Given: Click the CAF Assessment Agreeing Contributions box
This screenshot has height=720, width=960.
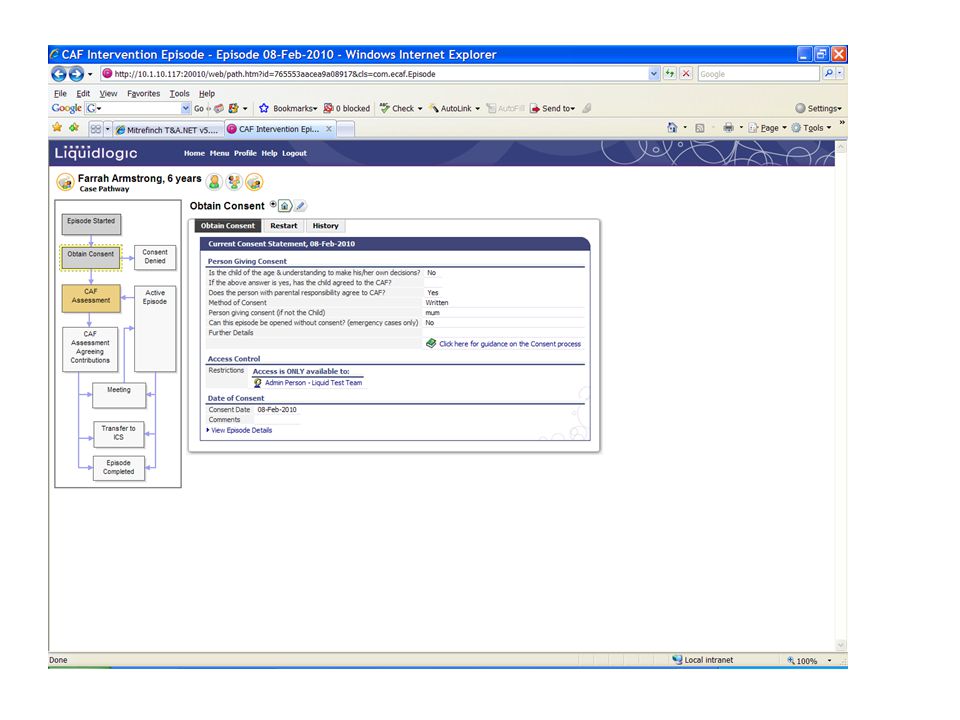Looking at the screenshot, I should coord(90,348).
